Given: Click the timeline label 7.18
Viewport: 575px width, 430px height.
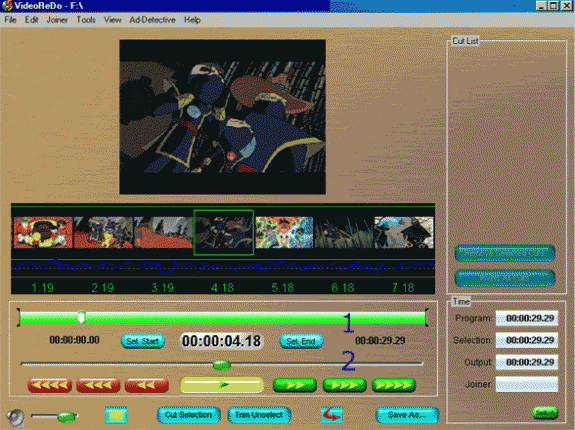Looking at the screenshot, I should (x=403, y=288).
